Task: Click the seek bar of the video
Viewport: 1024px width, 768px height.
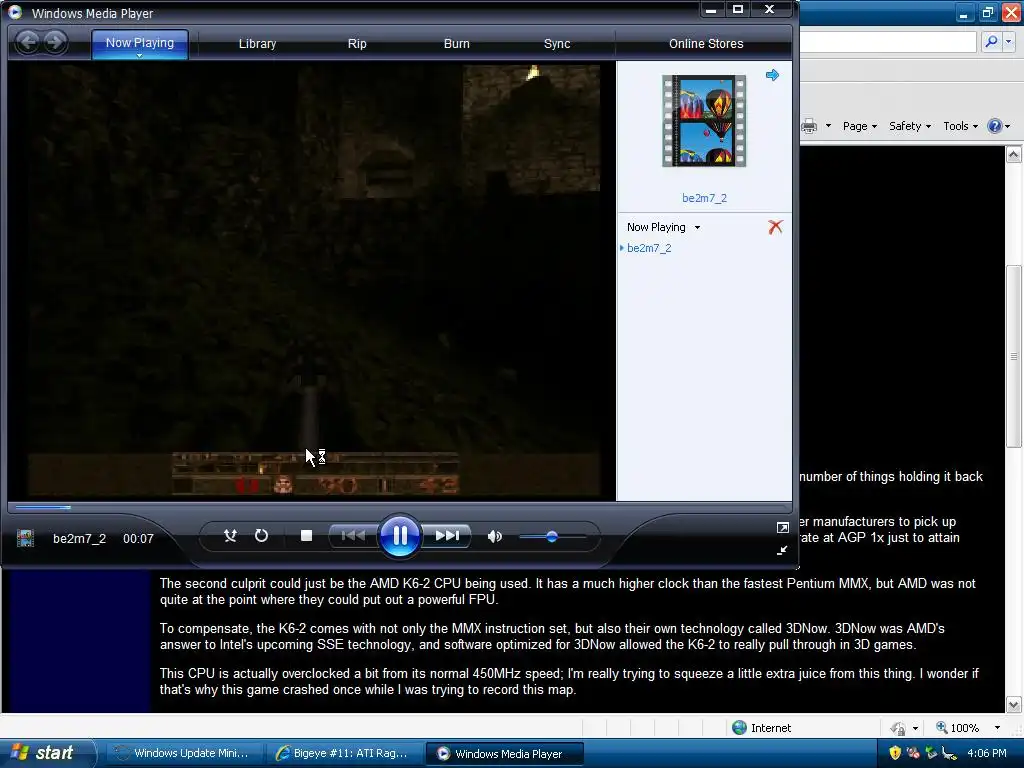Action: pos(400,507)
